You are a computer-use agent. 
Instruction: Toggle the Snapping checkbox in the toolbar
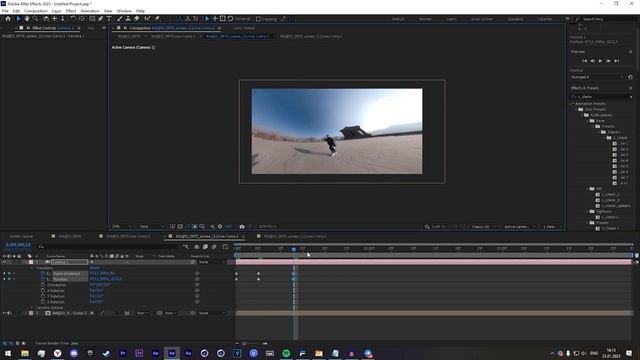tap(258, 19)
